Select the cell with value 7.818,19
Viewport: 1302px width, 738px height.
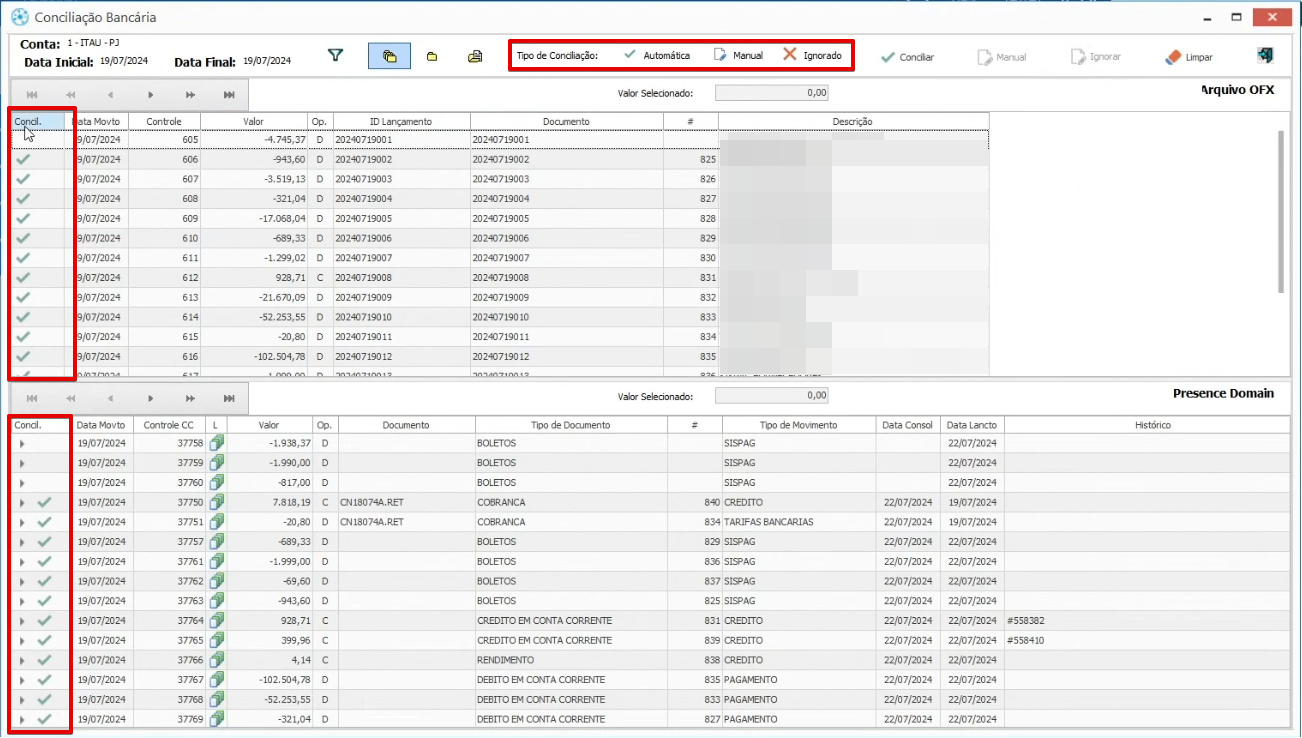pyautogui.click(x=270, y=502)
